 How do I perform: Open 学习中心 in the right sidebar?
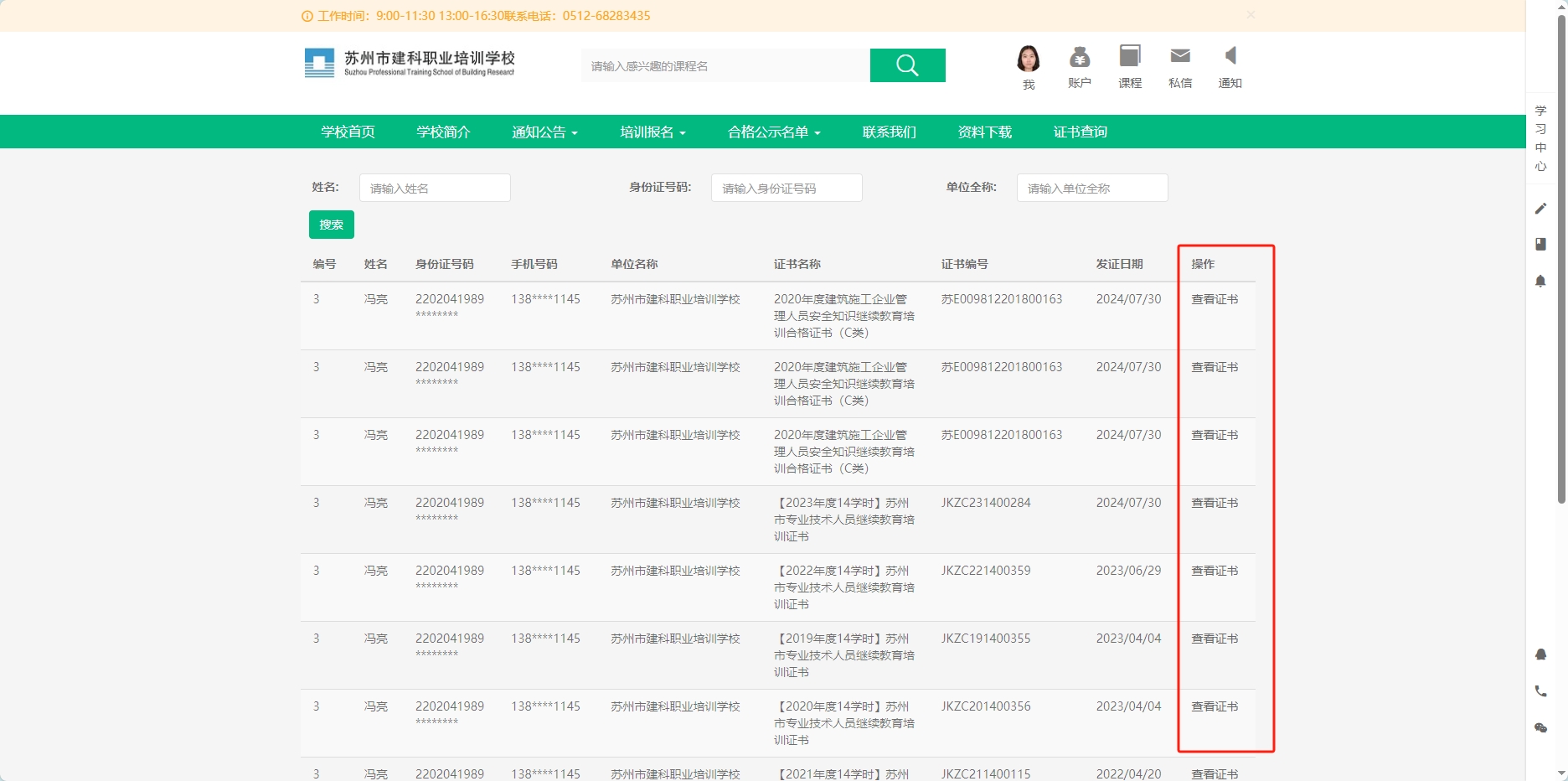coord(1540,138)
